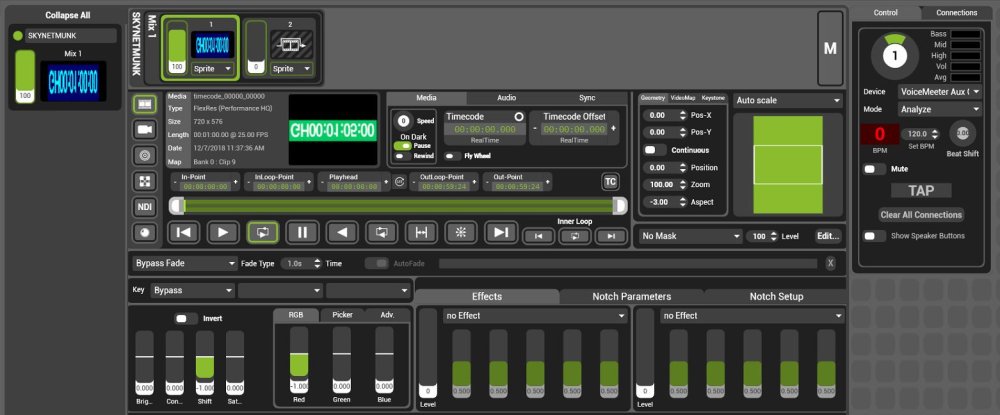The image size is (1000, 415).
Task: Click the random play mode asterisk button
Action: 461,233
